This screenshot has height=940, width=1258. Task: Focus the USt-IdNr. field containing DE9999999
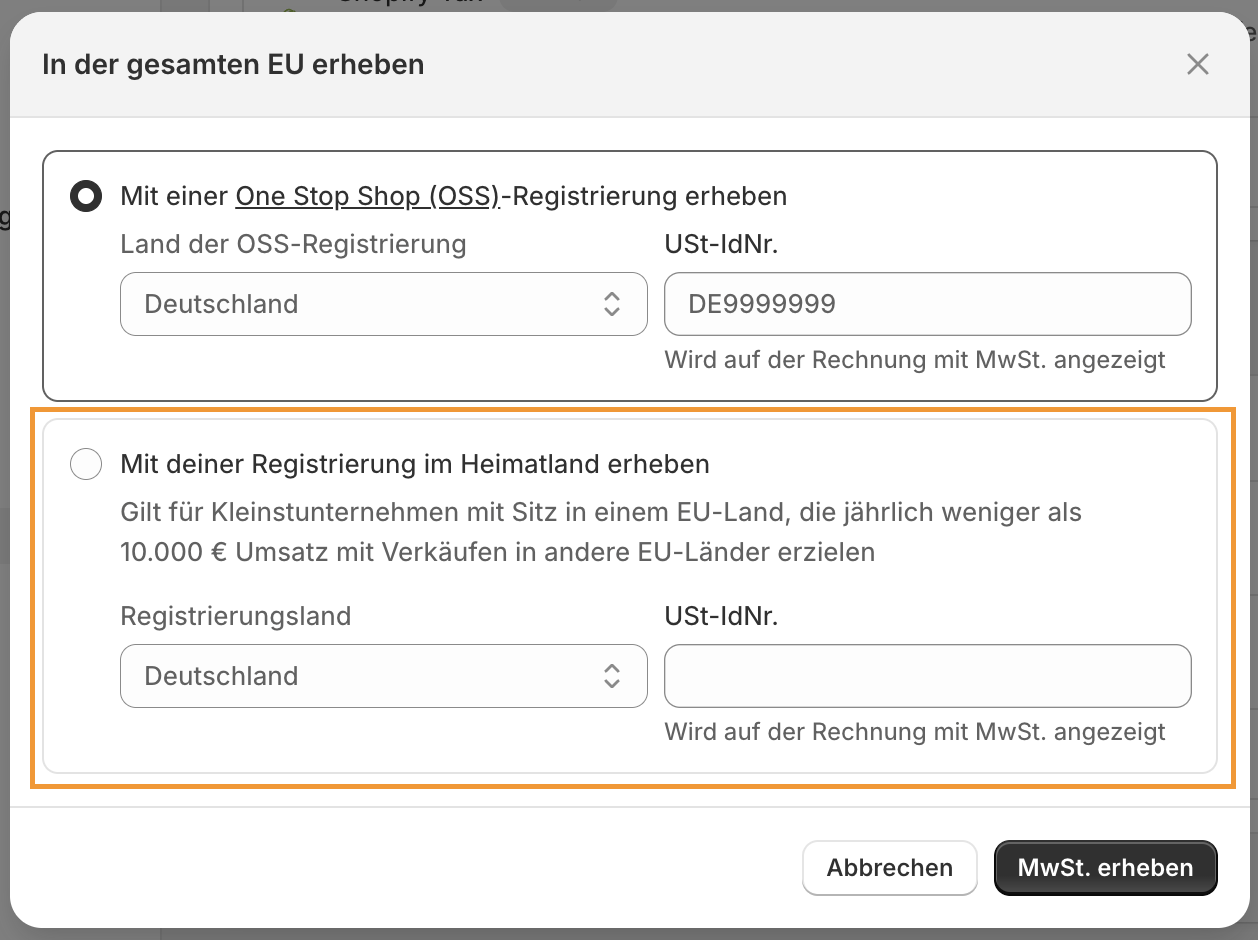(x=927, y=304)
